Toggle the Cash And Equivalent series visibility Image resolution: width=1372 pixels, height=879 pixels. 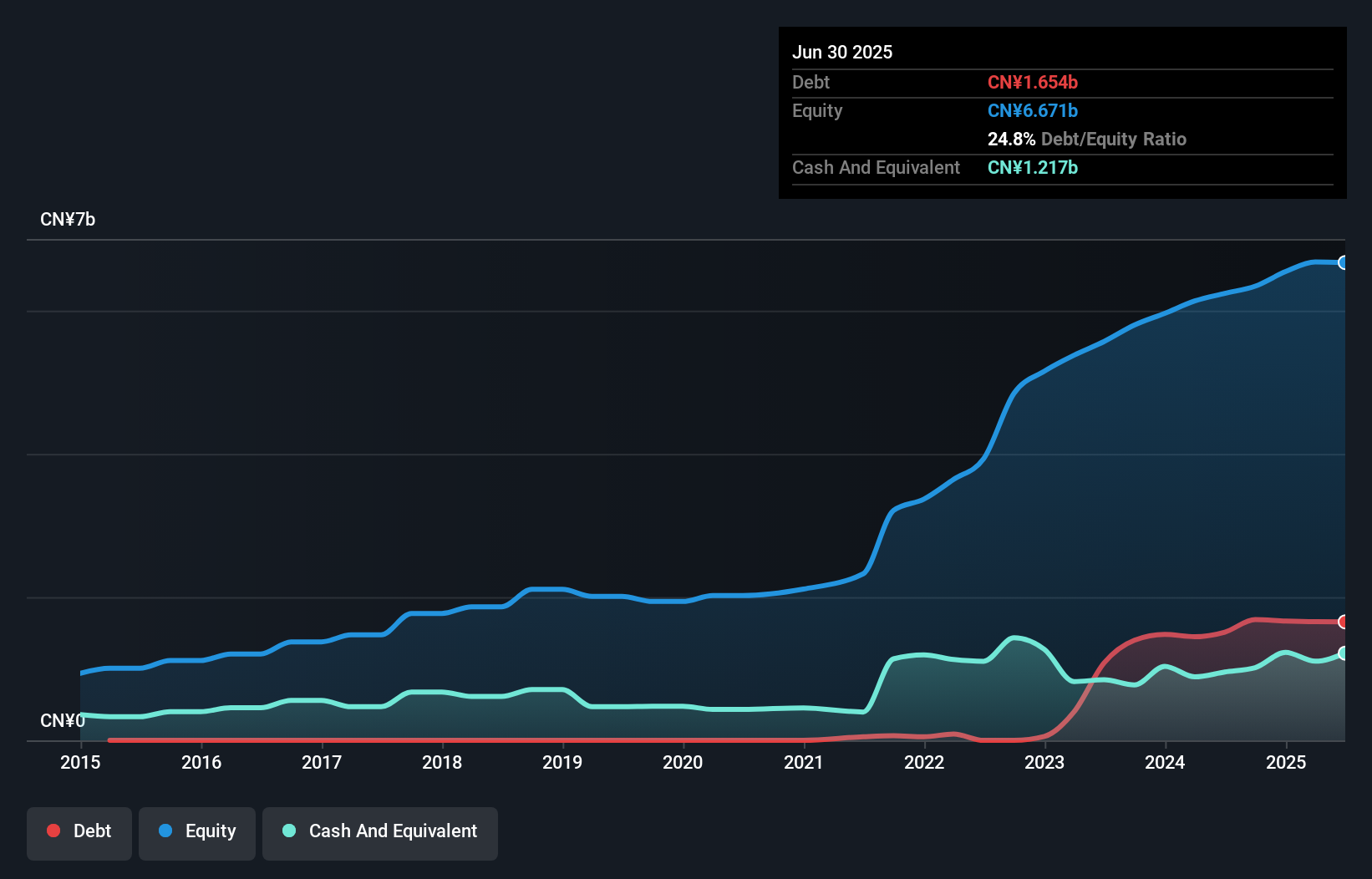coord(379,831)
